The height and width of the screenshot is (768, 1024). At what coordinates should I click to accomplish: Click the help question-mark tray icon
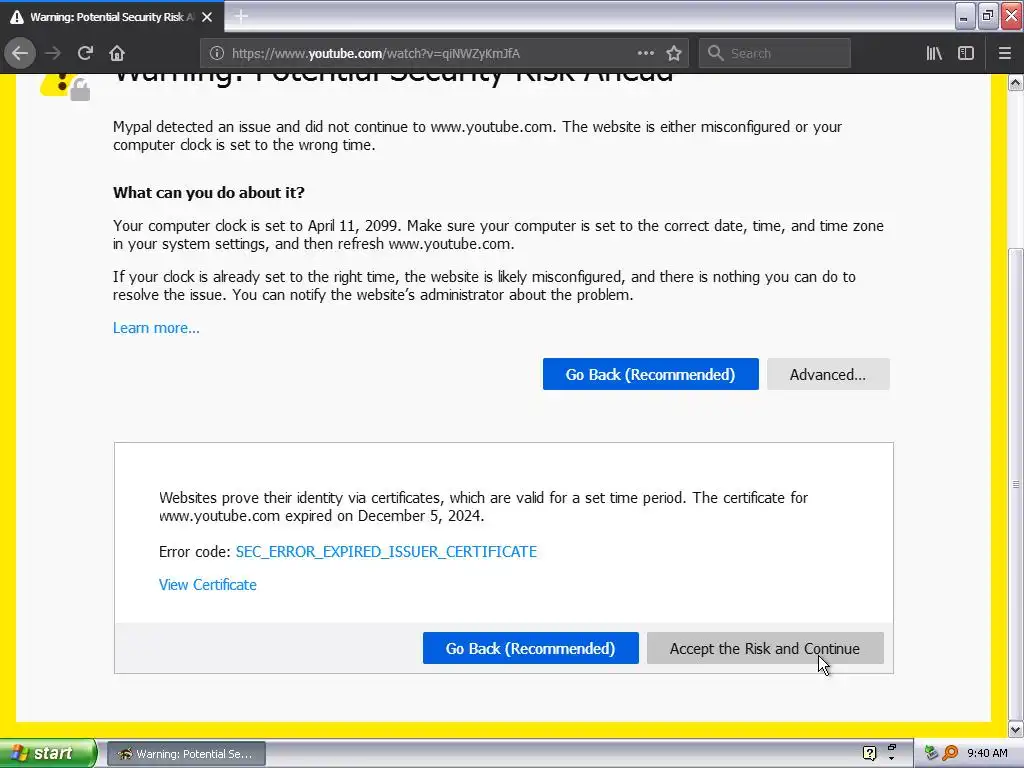click(869, 753)
